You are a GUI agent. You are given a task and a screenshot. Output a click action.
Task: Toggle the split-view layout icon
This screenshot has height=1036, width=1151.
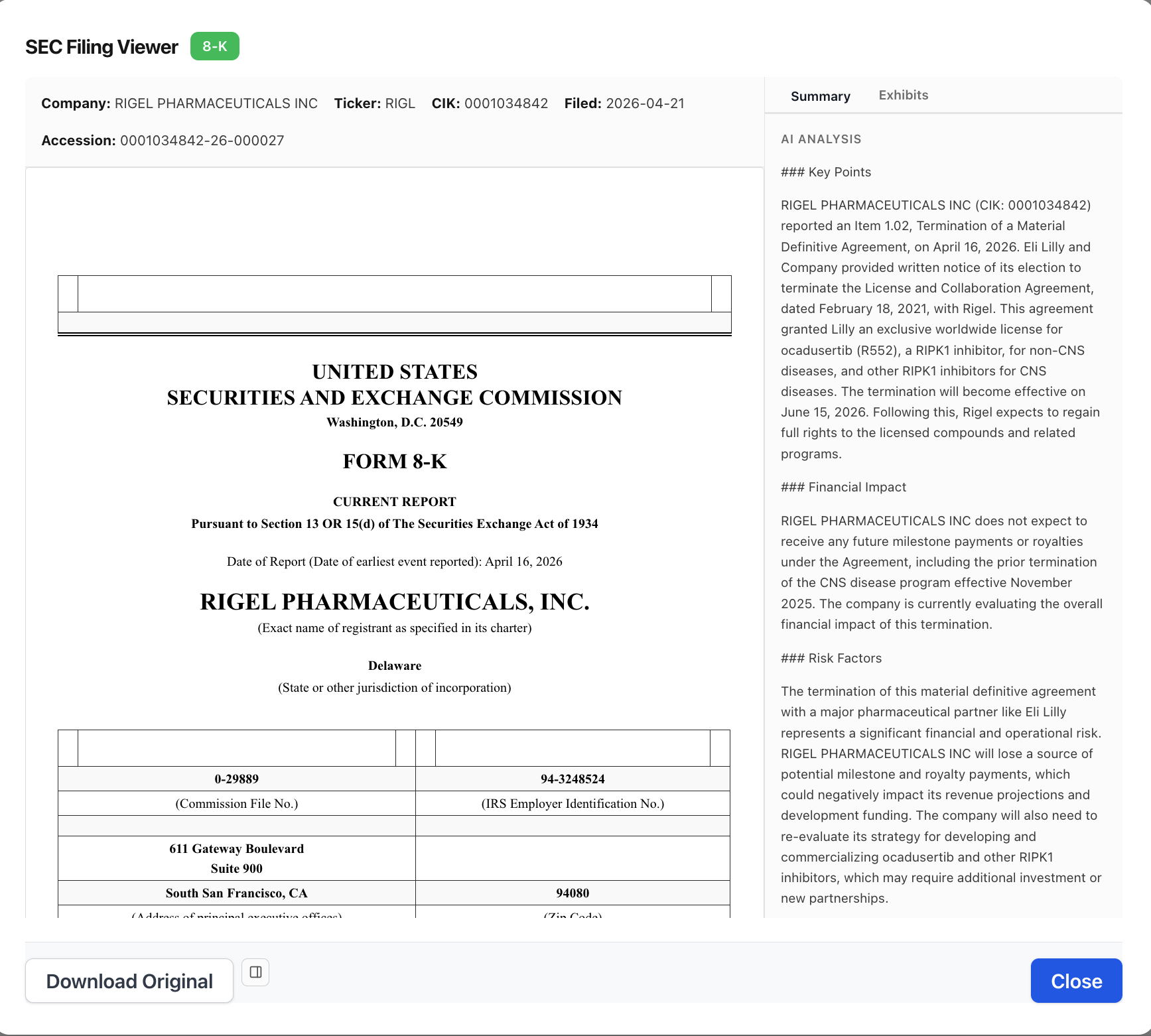[x=255, y=972]
